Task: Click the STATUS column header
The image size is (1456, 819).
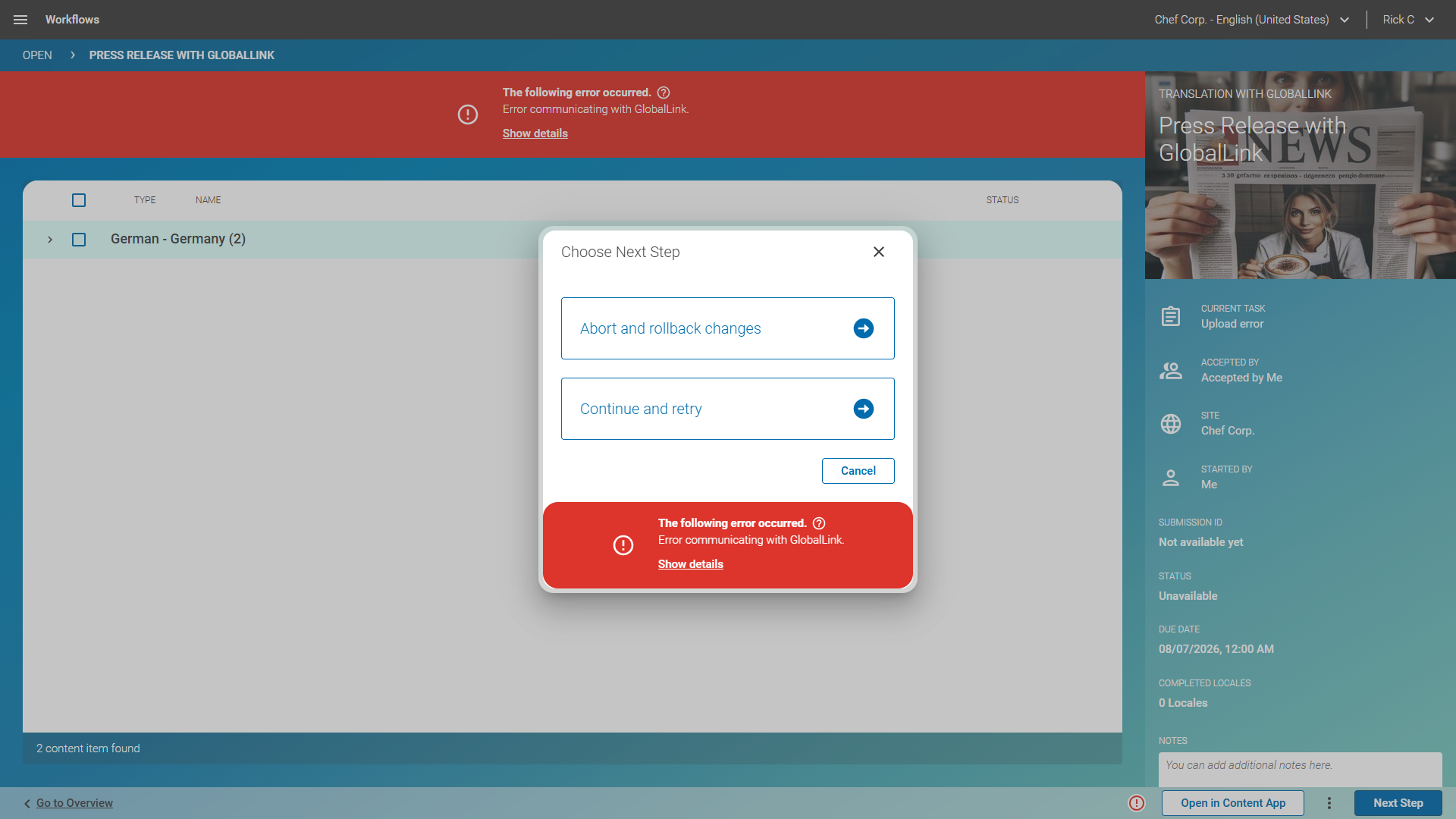Action: click(x=1003, y=200)
